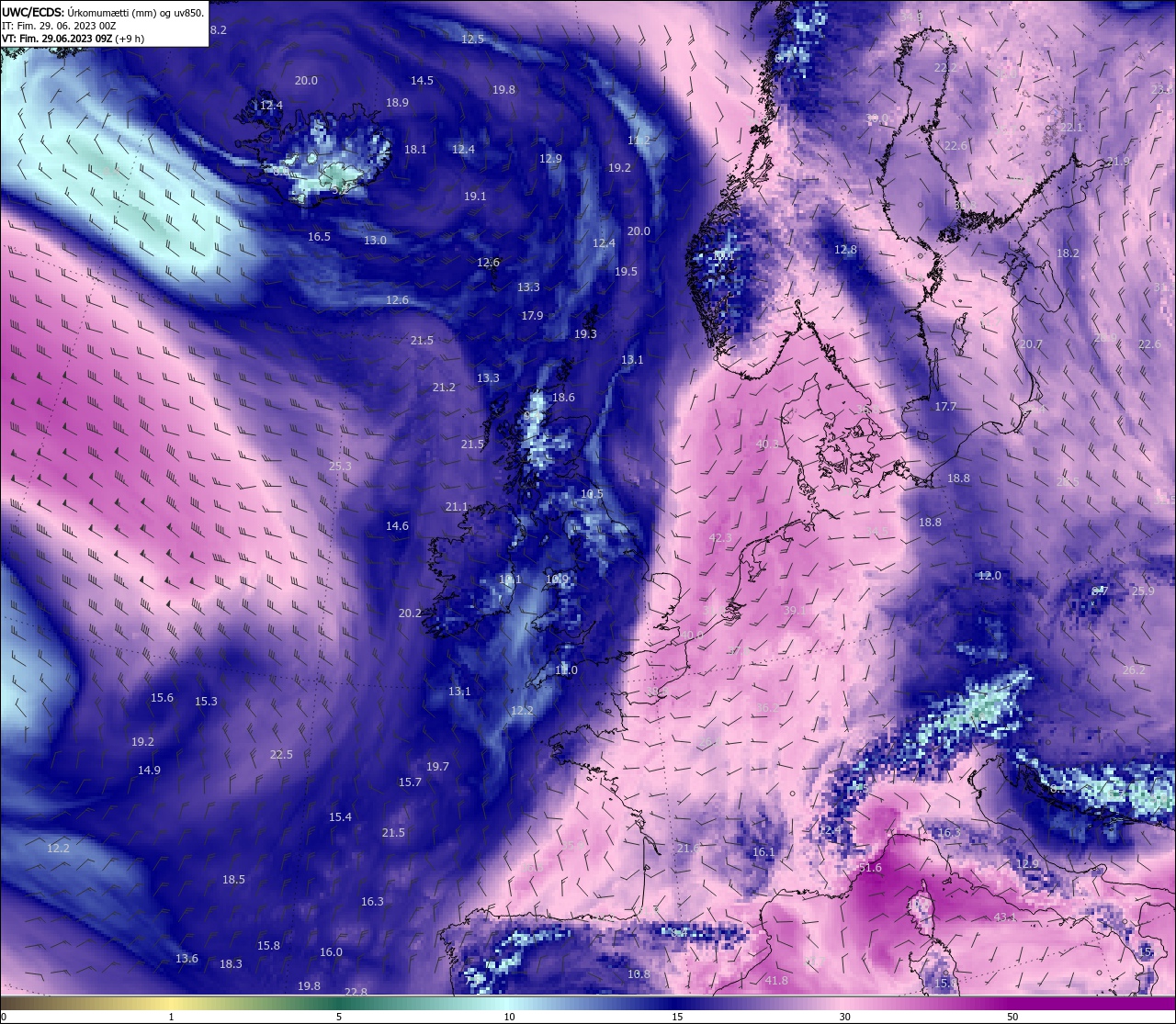The image size is (1176, 1024).
Task: Click the 0 tick on the color scale
Action: point(4,1017)
